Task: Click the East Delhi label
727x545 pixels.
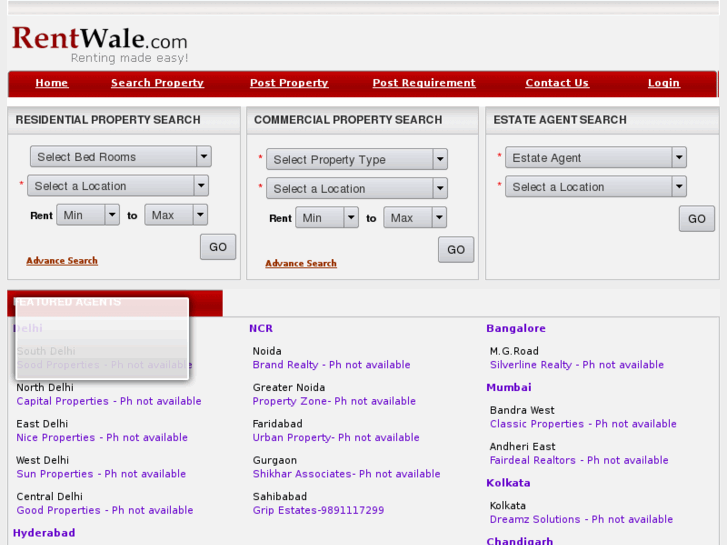Action: point(42,424)
